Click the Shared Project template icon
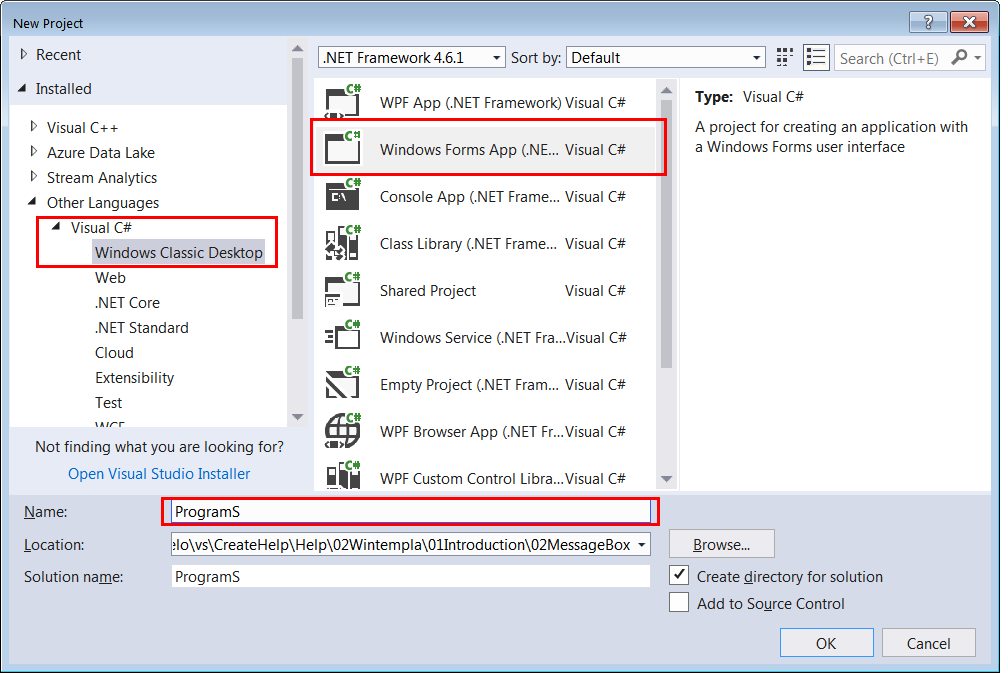Screen dimensions: 1000x673 click(x=343, y=290)
